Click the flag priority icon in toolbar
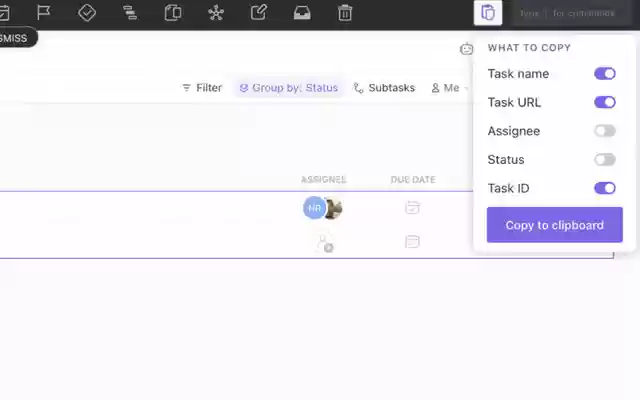Screen dimensions: 640x400 44,13
